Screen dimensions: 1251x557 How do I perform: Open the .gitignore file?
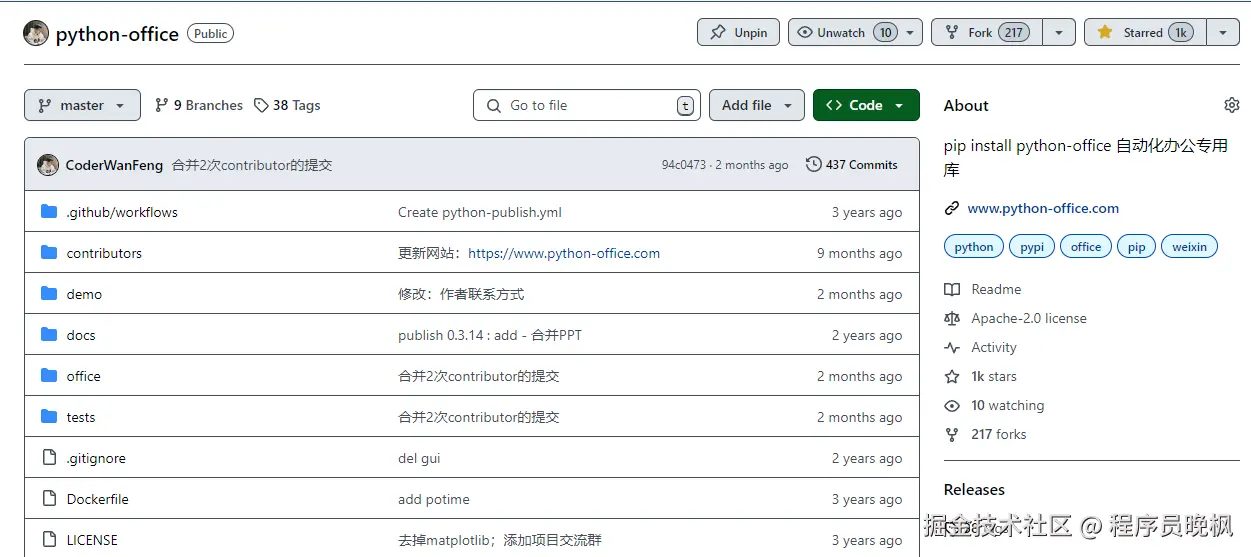96,458
